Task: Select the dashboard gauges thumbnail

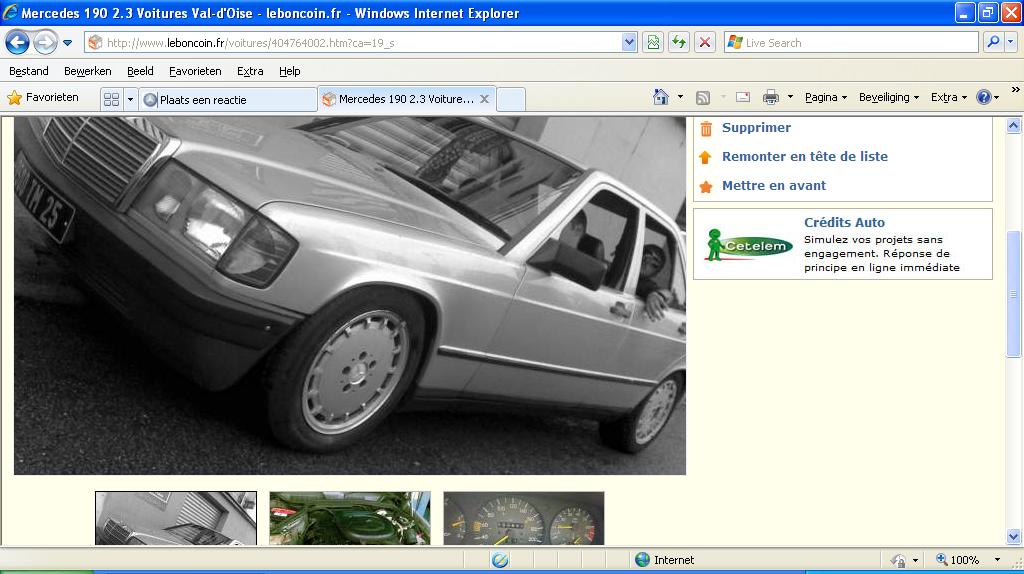Action: (x=524, y=518)
